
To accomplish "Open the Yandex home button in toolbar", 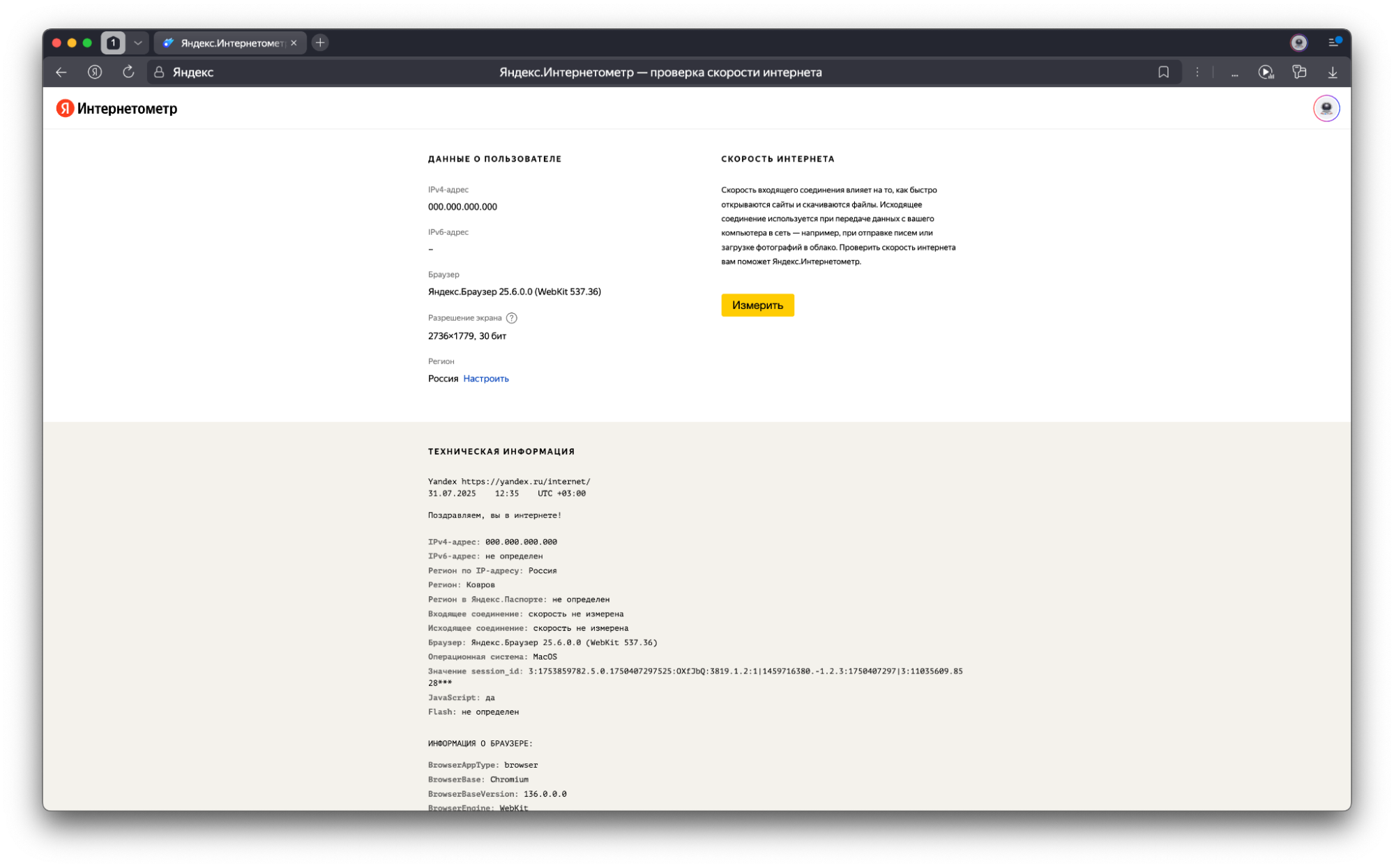I will 95,72.
